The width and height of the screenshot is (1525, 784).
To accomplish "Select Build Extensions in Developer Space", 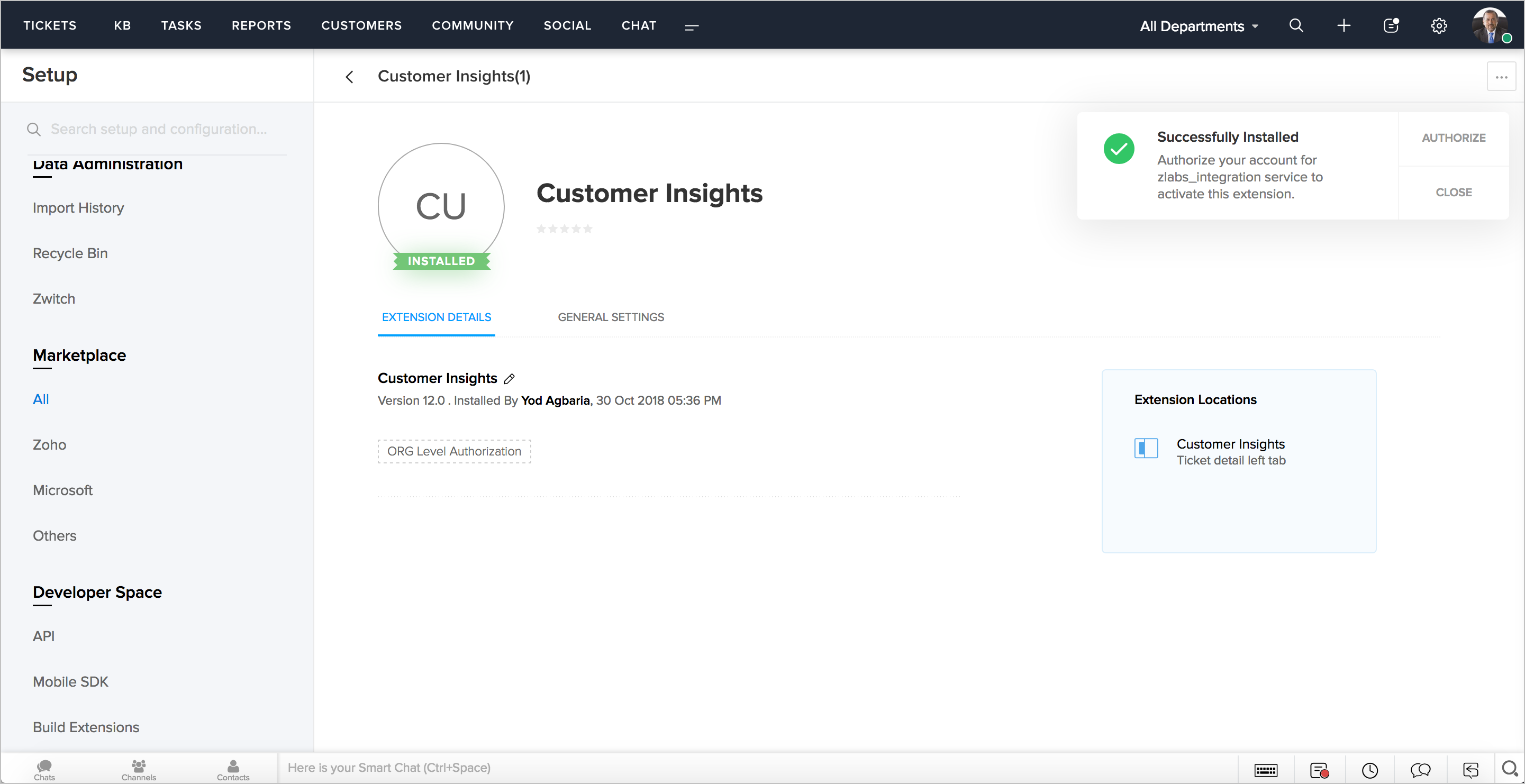I will click(86, 727).
